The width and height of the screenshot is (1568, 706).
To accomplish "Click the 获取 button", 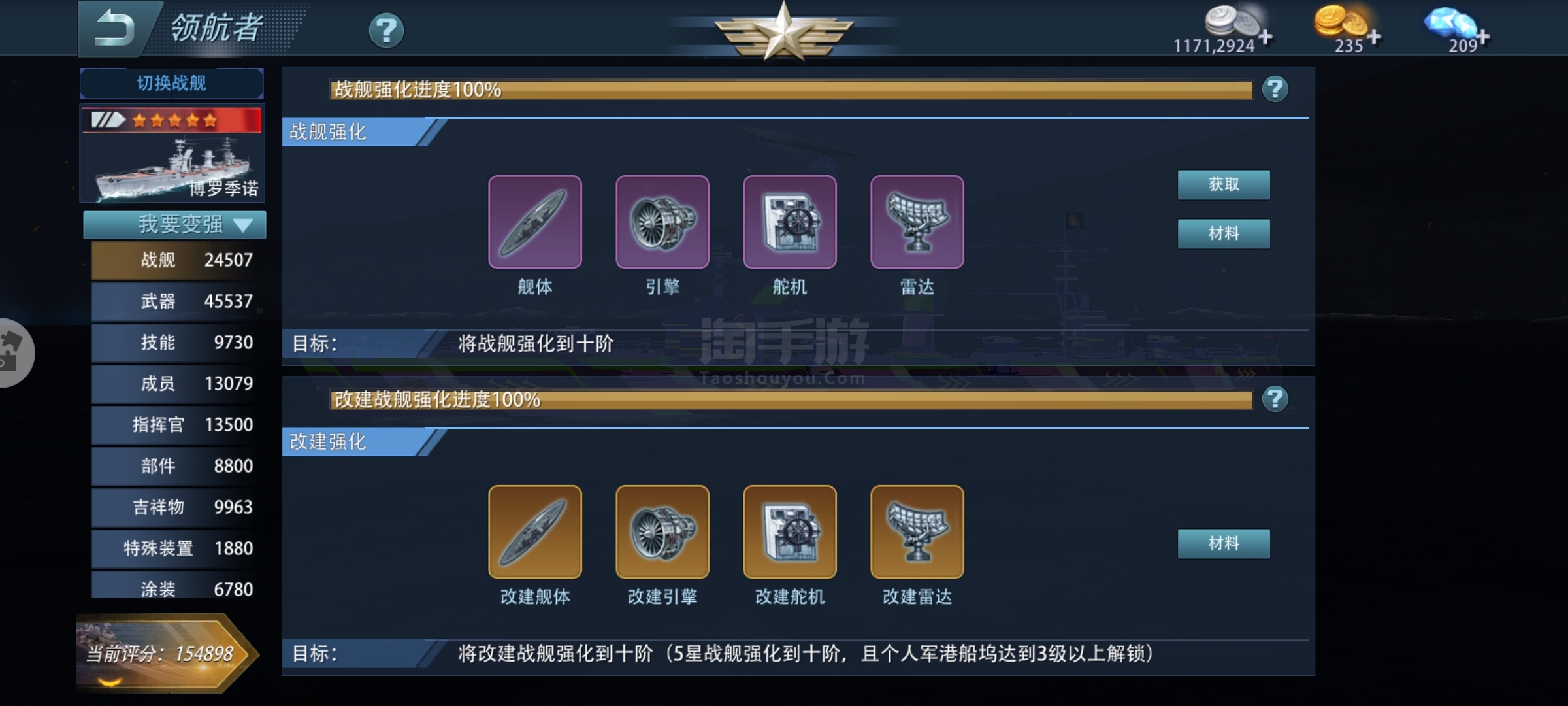I will click(x=1224, y=184).
